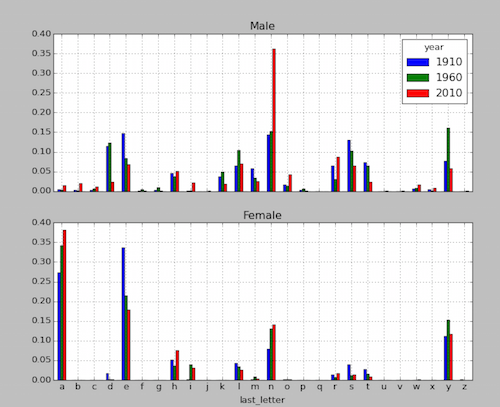Screen dimensions: 500x407
Task: Click the red 'n' bar in Female chart
Action: tap(274, 353)
